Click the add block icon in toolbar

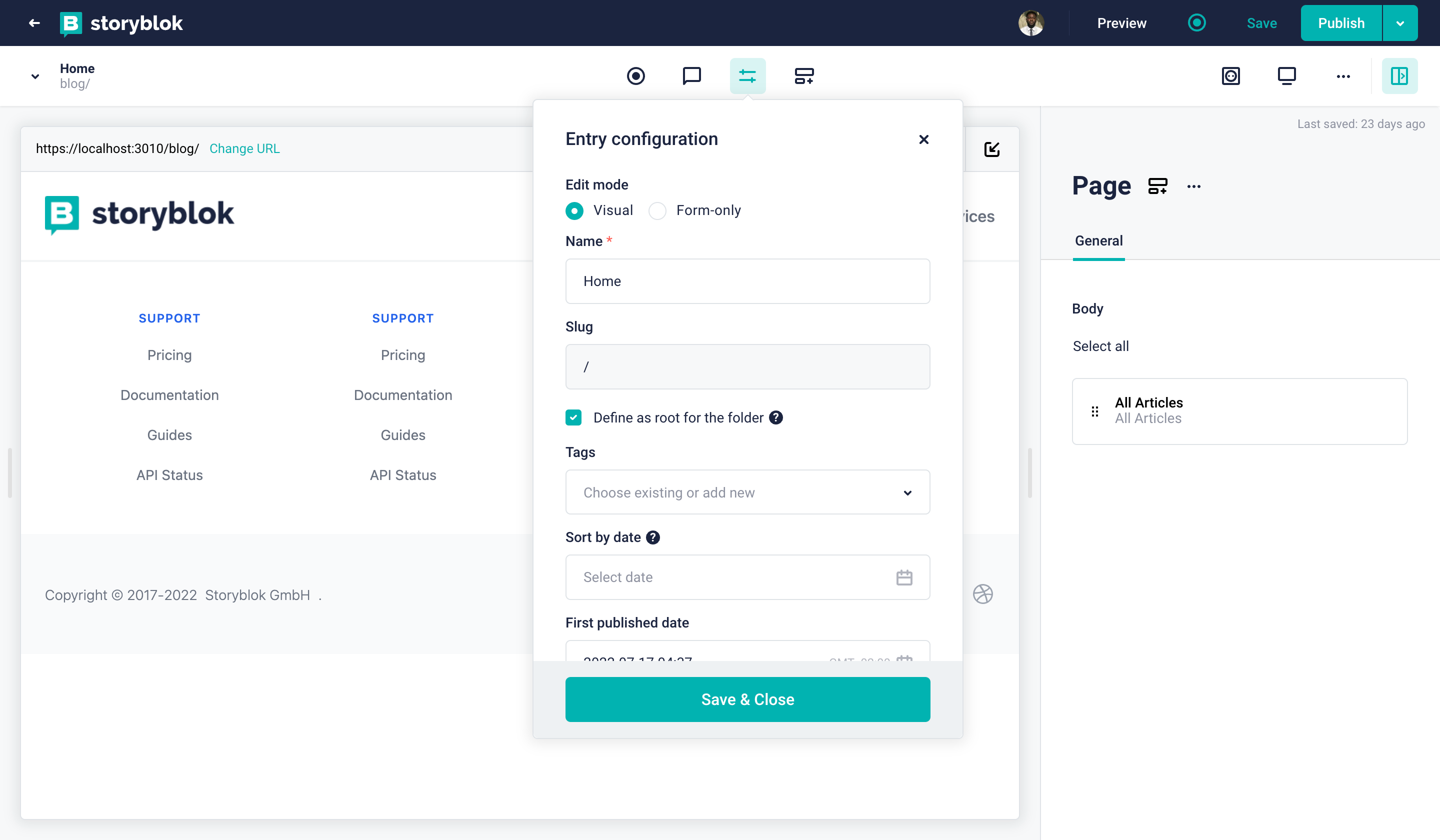[804, 76]
